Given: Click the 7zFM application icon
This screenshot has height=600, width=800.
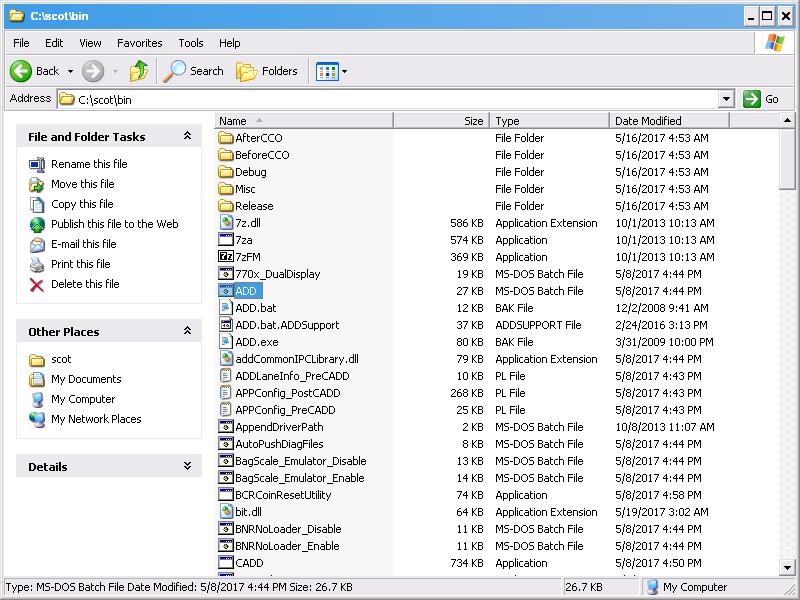Looking at the screenshot, I should pyautogui.click(x=226, y=257).
